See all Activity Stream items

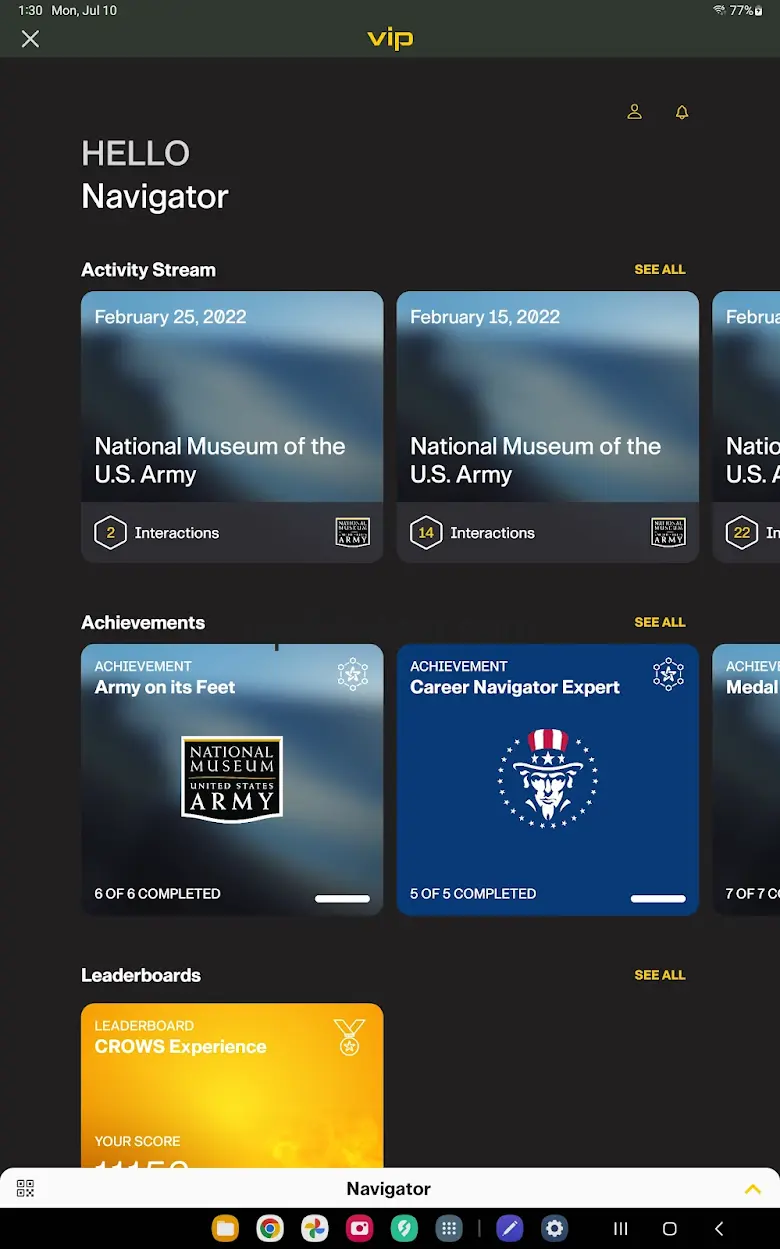coord(660,269)
